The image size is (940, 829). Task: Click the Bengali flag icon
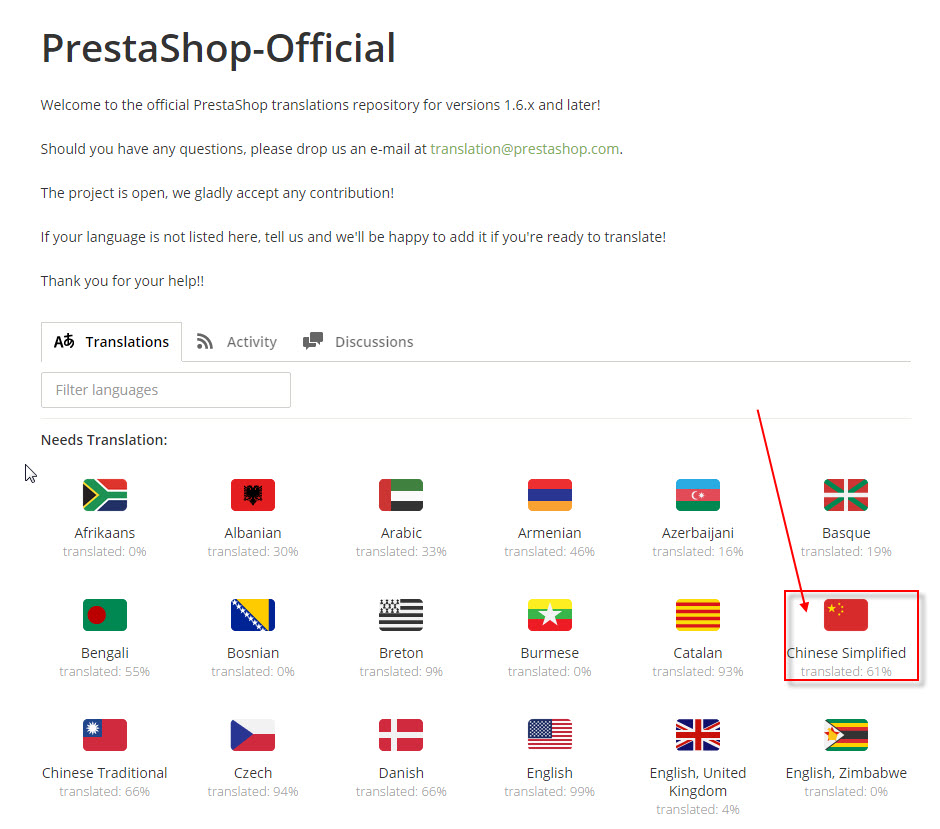tap(105, 614)
